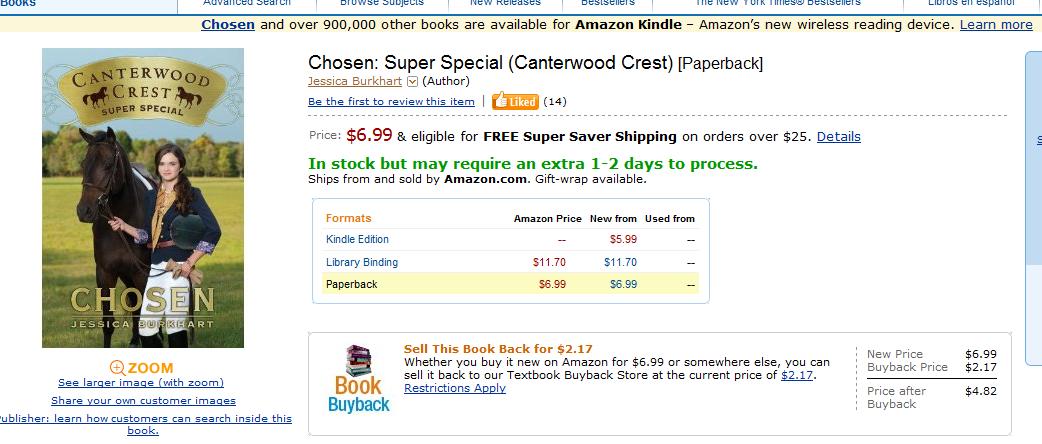Click the Book Buyback logo
Image resolution: width=1042 pixels, height=444 pixels.
pyautogui.click(x=358, y=380)
